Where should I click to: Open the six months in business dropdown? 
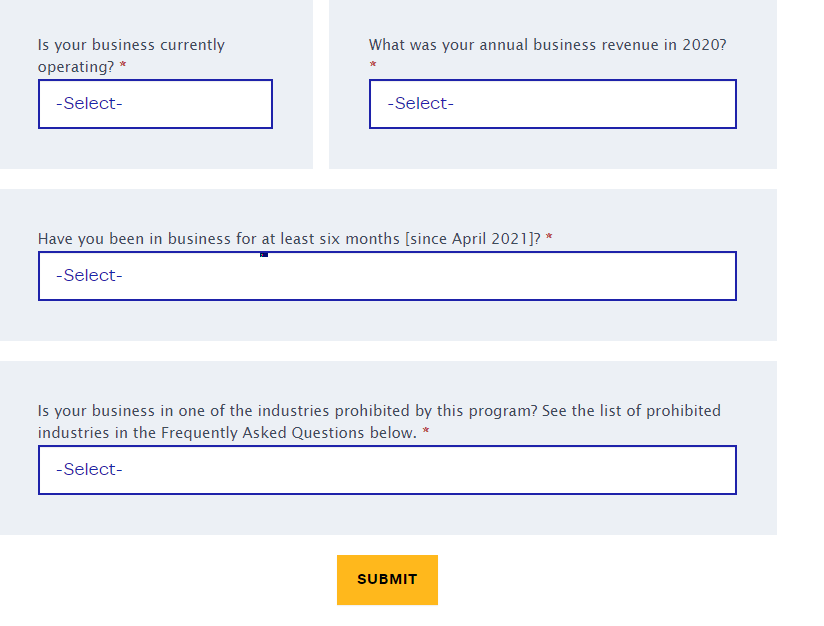387,276
